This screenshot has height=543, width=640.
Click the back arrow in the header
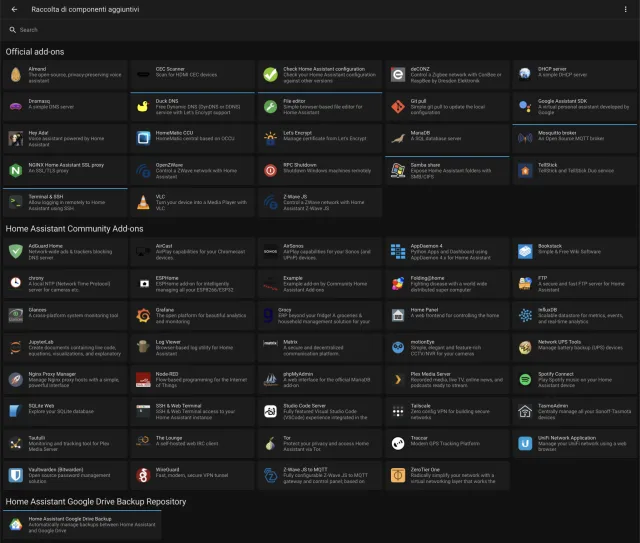14,9
